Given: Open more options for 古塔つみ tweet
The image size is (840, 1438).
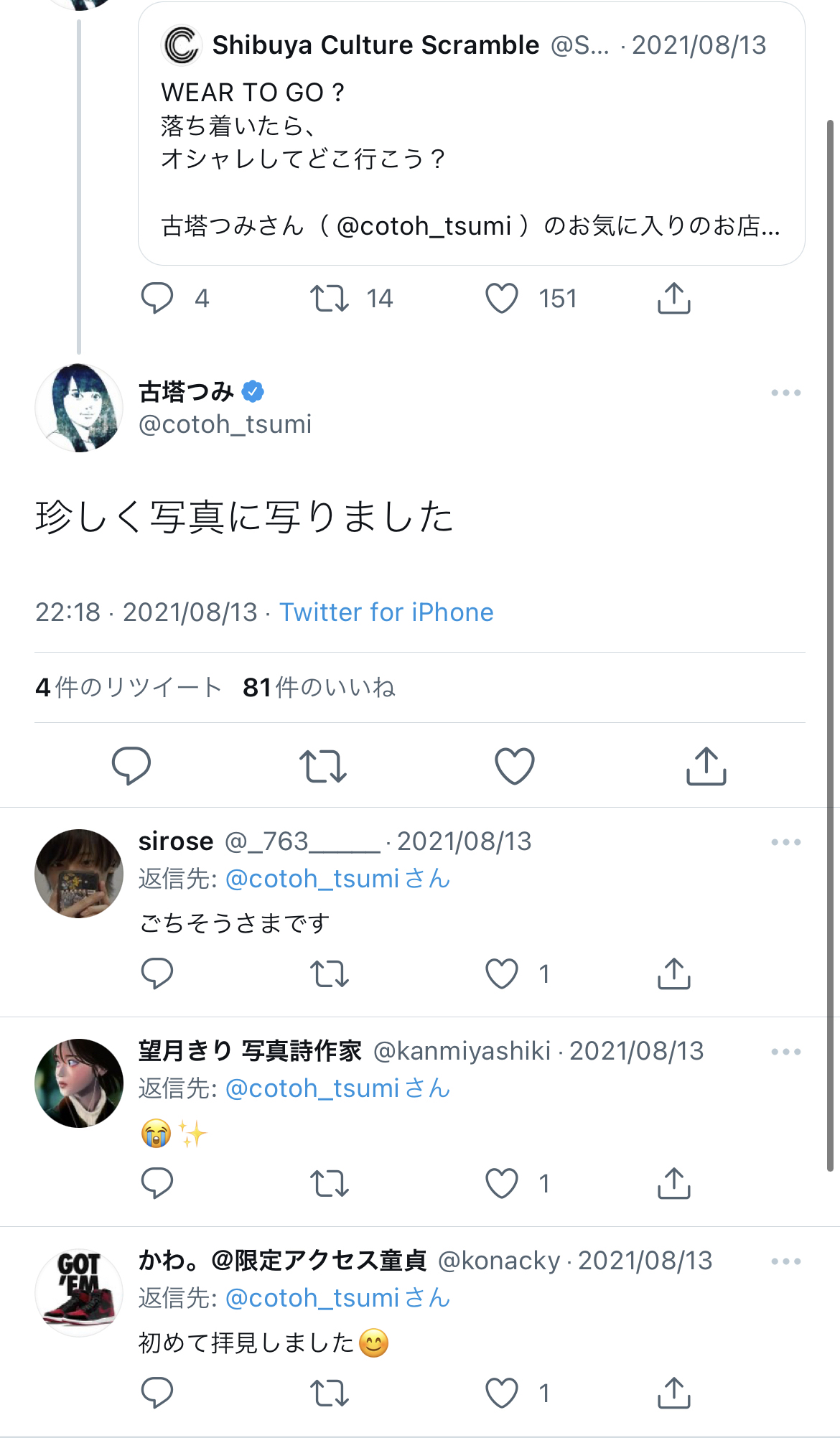Looking at the screenshot, I should pyautogui.click(x=786, y=393).
